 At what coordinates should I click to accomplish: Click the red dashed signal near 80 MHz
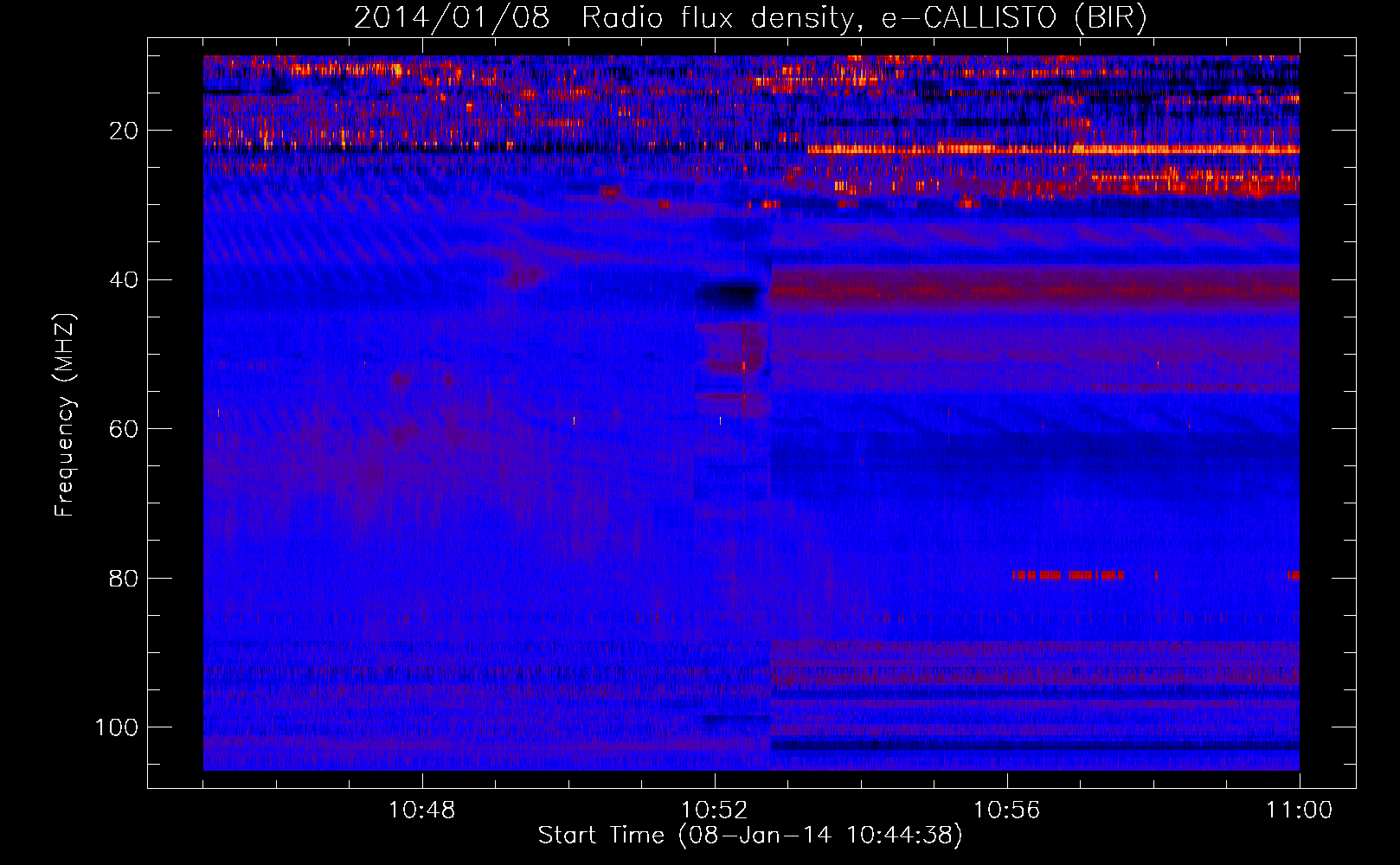1069,575
